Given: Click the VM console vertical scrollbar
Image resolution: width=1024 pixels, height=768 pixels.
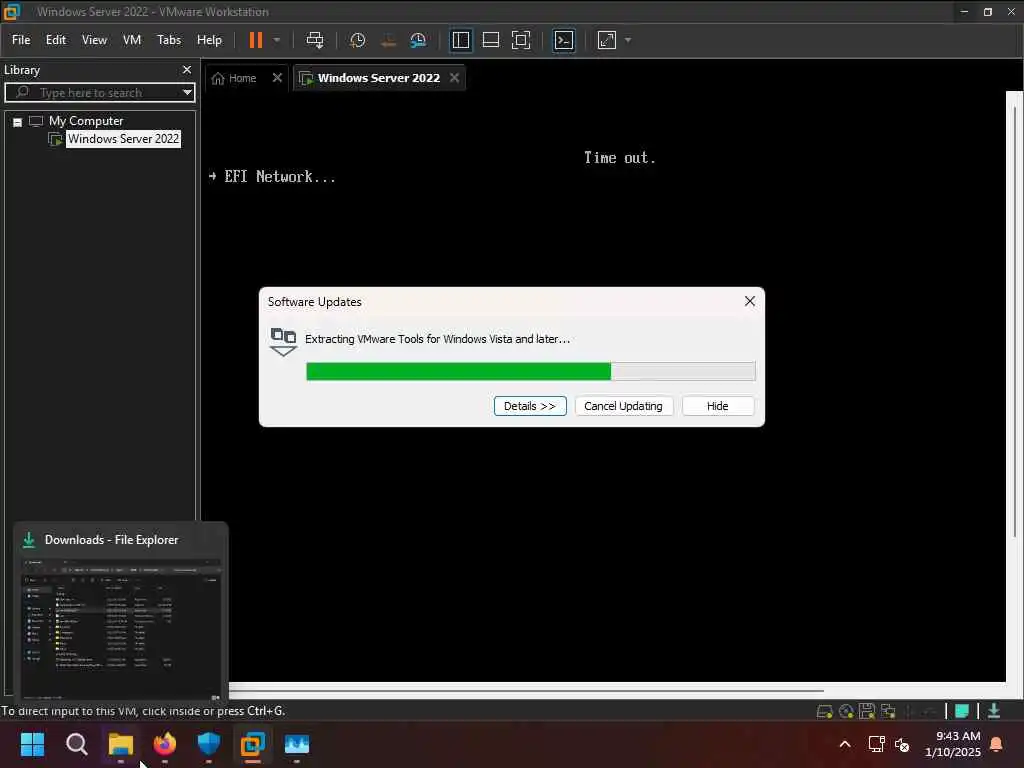Looking at the screenshot, I should tap(1014, 320).
